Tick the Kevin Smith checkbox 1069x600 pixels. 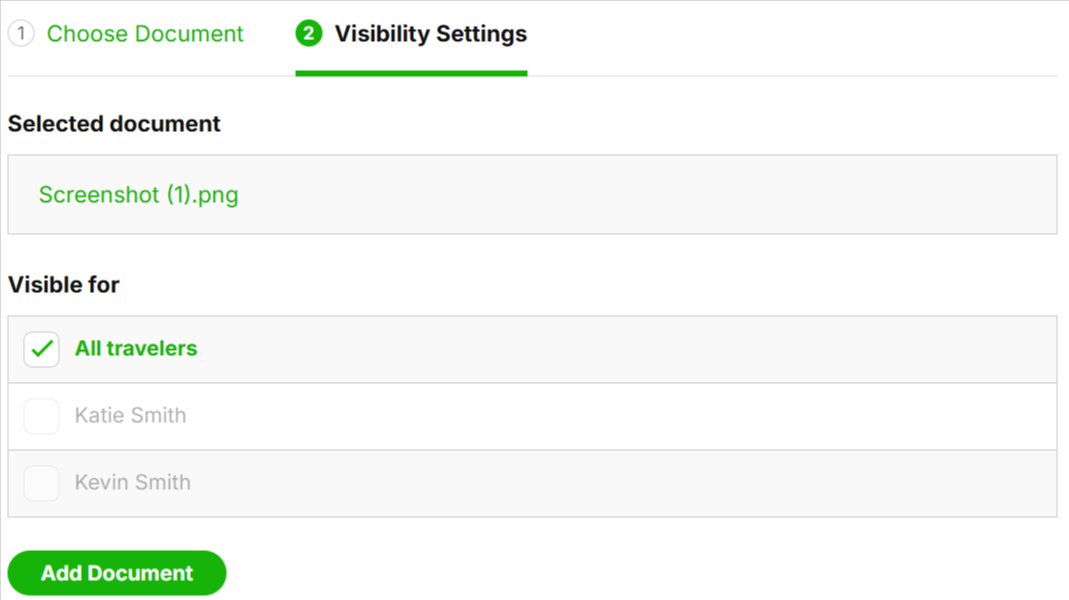(x=42, y=483)
